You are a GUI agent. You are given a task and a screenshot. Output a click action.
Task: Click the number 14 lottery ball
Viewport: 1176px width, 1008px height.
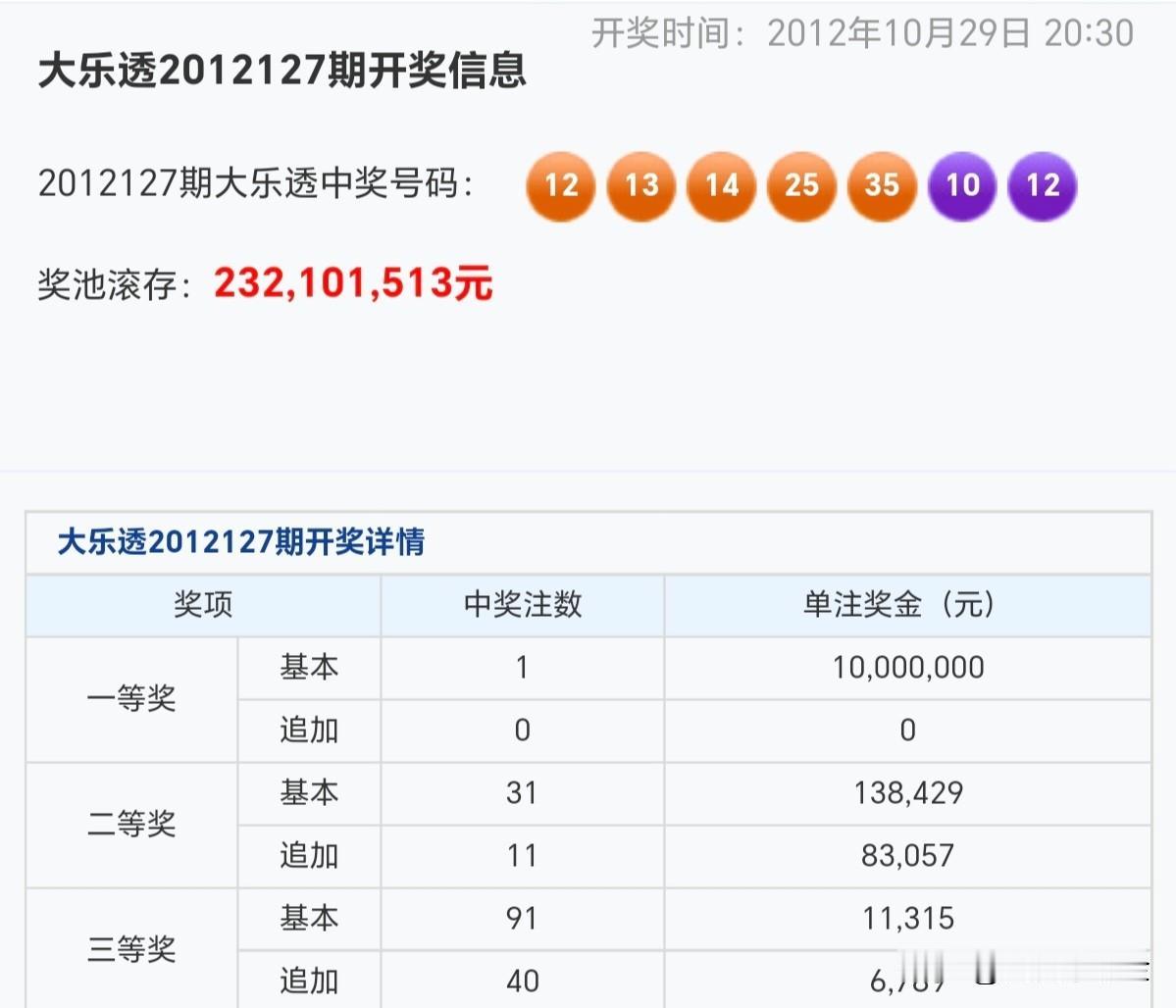pyautogui.click(x=721, y=186)
